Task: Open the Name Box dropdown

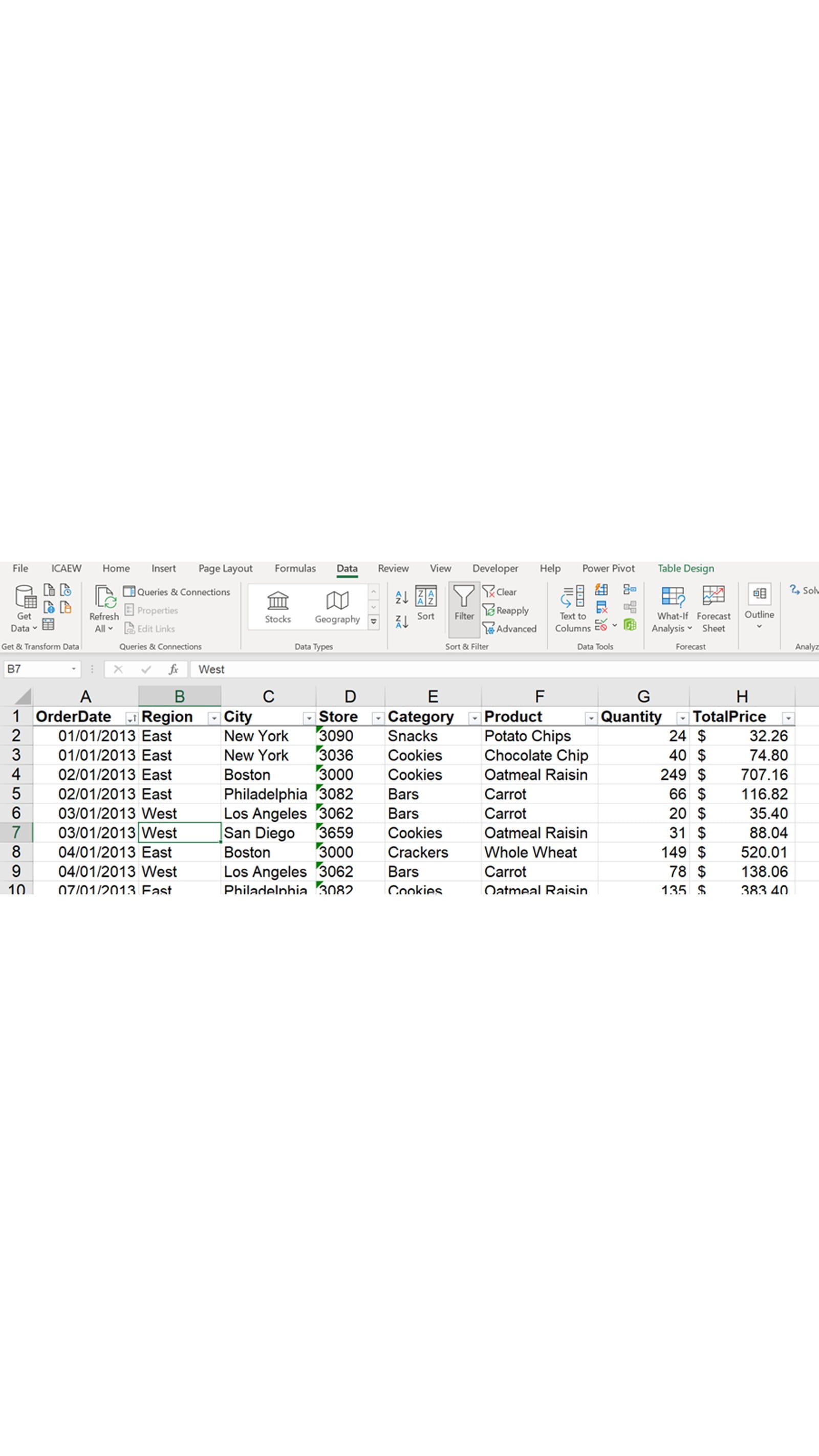Action: 74,669
